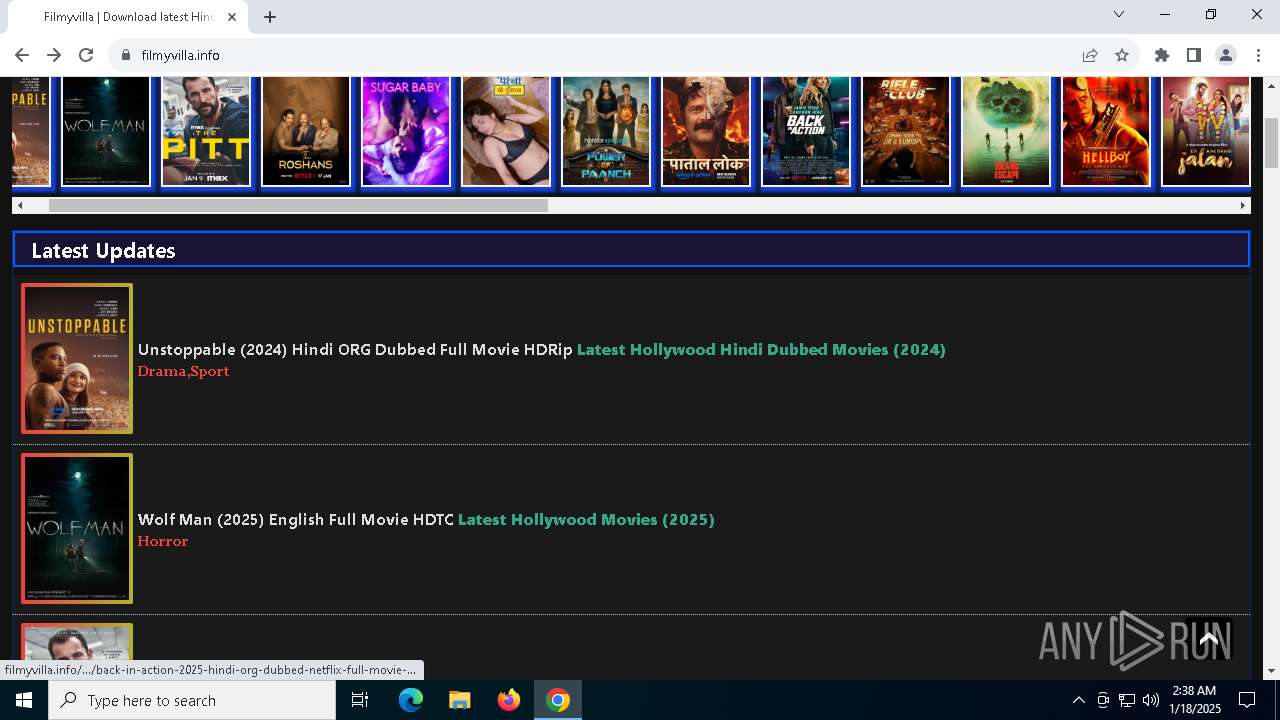Open a new browser tab
The width and height of the screenshot is (1280, 720).
(x=270, y=17)
